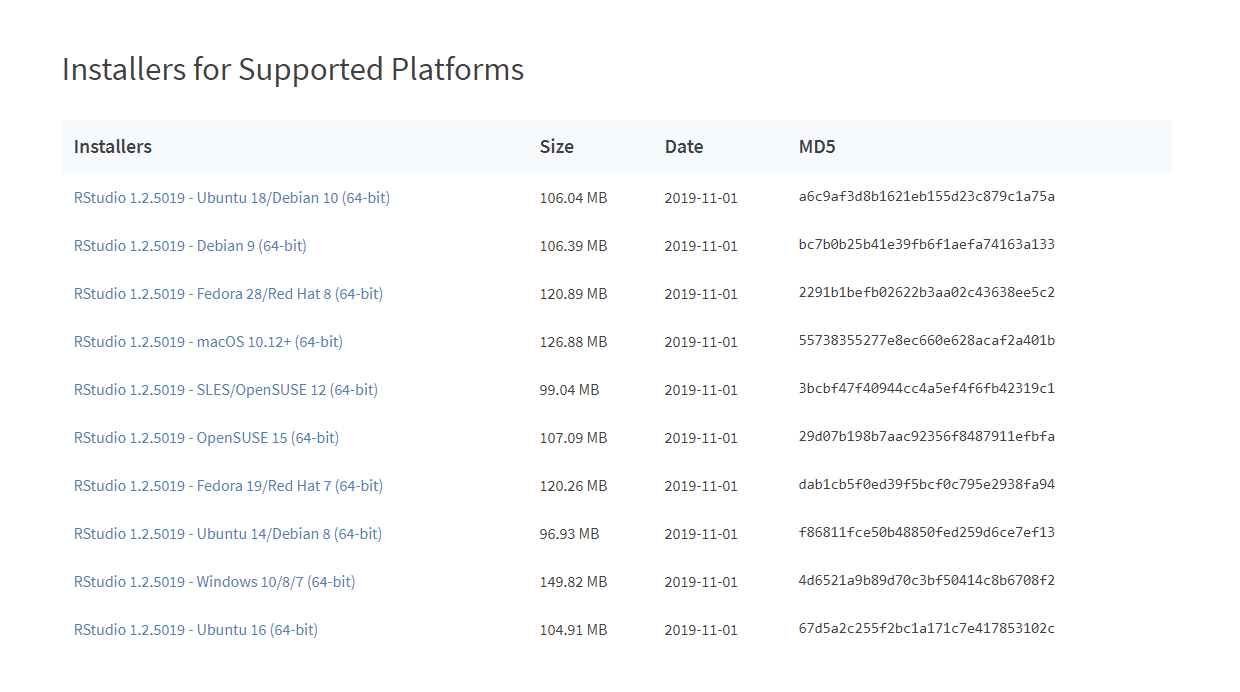Screen dimensions: 1240x692
Task: Select the date in the macOS 10.12+ row
Action: click(701, 342)
